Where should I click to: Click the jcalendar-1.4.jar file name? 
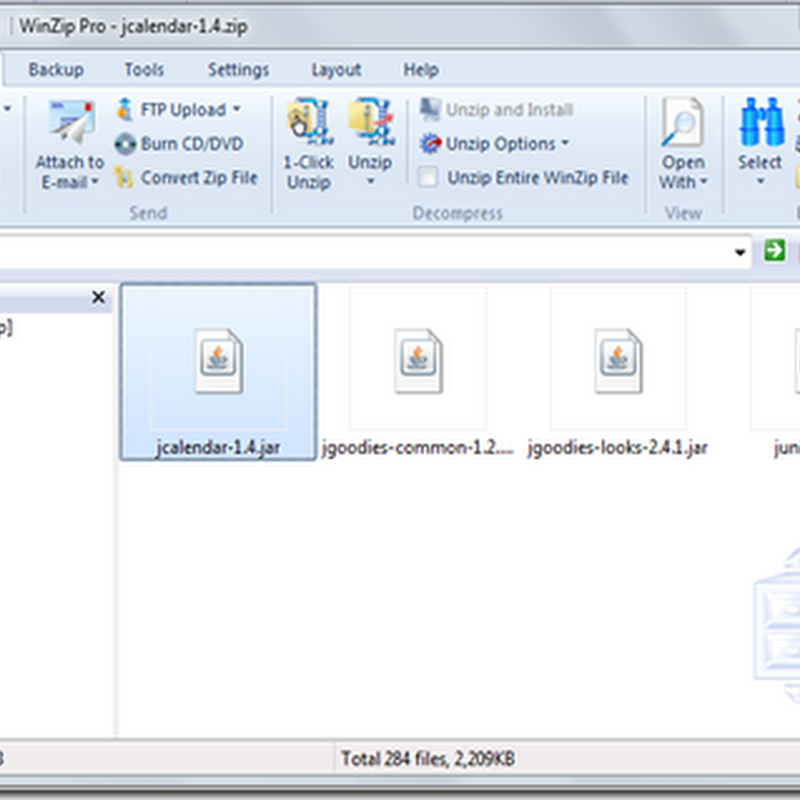pyautogui.click(x=218, y=447)
